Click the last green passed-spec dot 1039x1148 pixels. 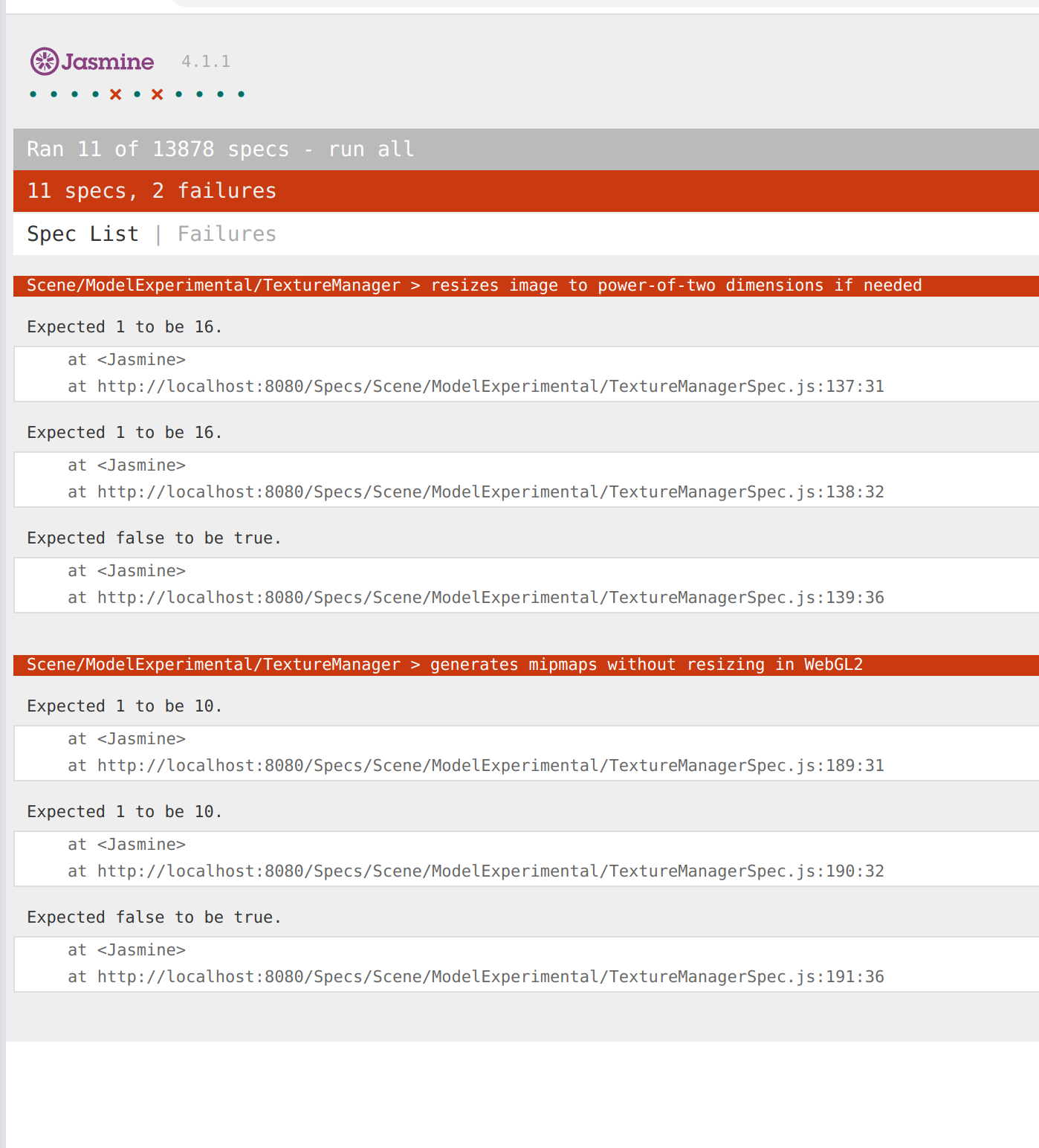click(x=241, y=94)
